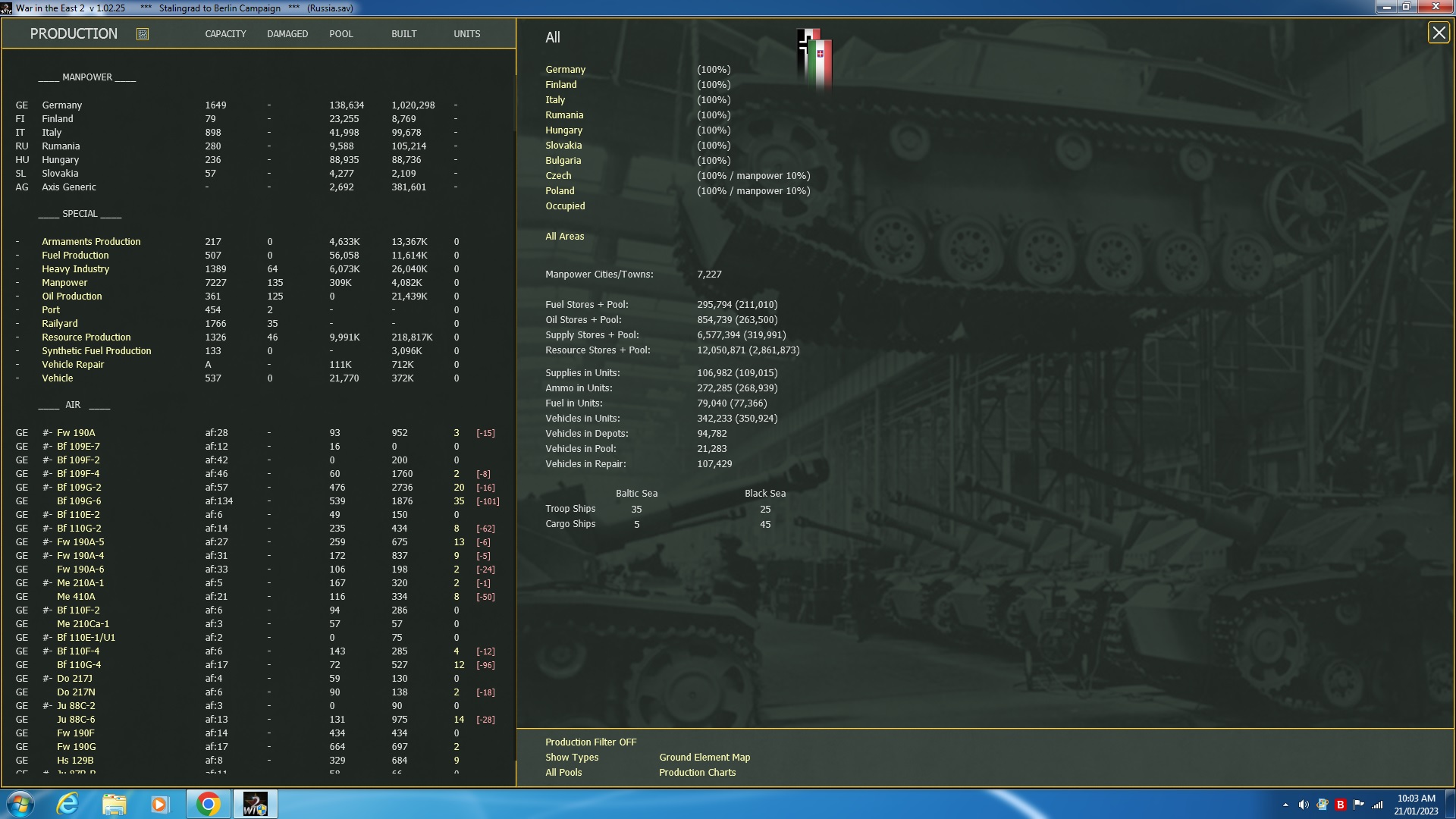The width and height of the screenshot is (1456, 819).
Task: Select Occupied in the country list
Action: (565, 206)
